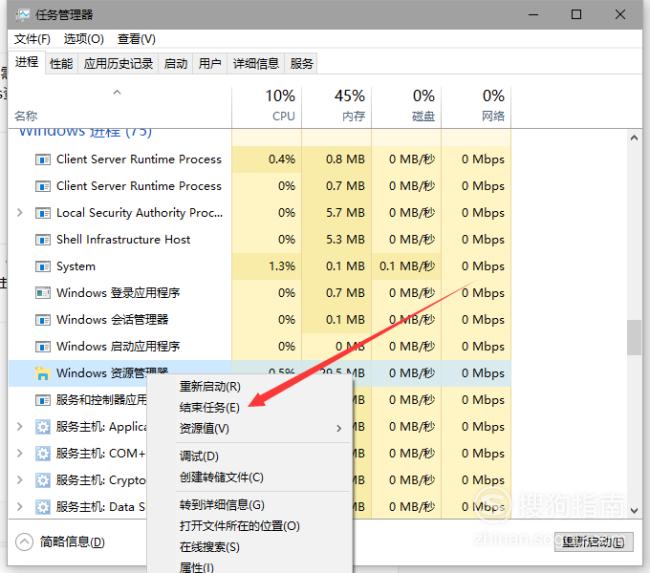Choose 在线搜索(S) in context menu
This screenshot has height=573, width=650.
[209, 547]
